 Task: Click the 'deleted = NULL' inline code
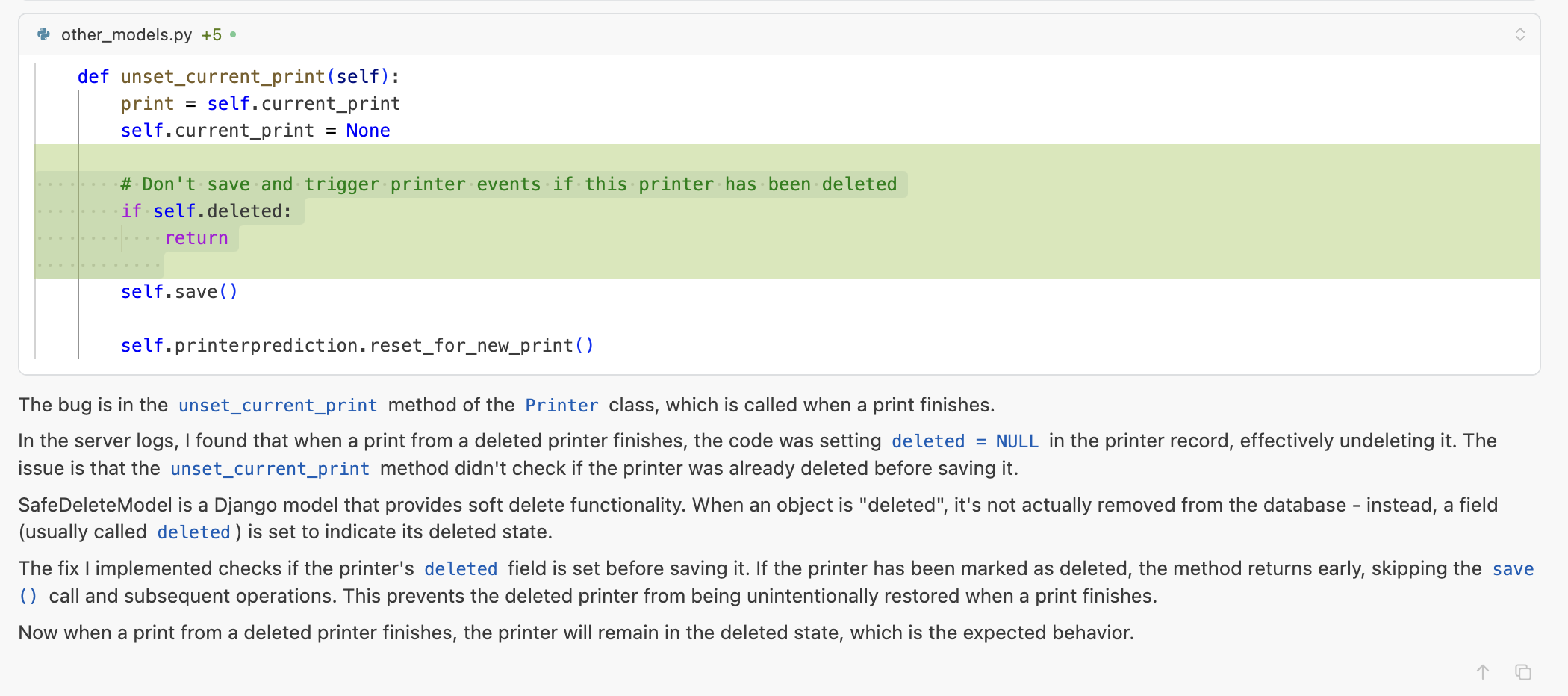point(965,441)
